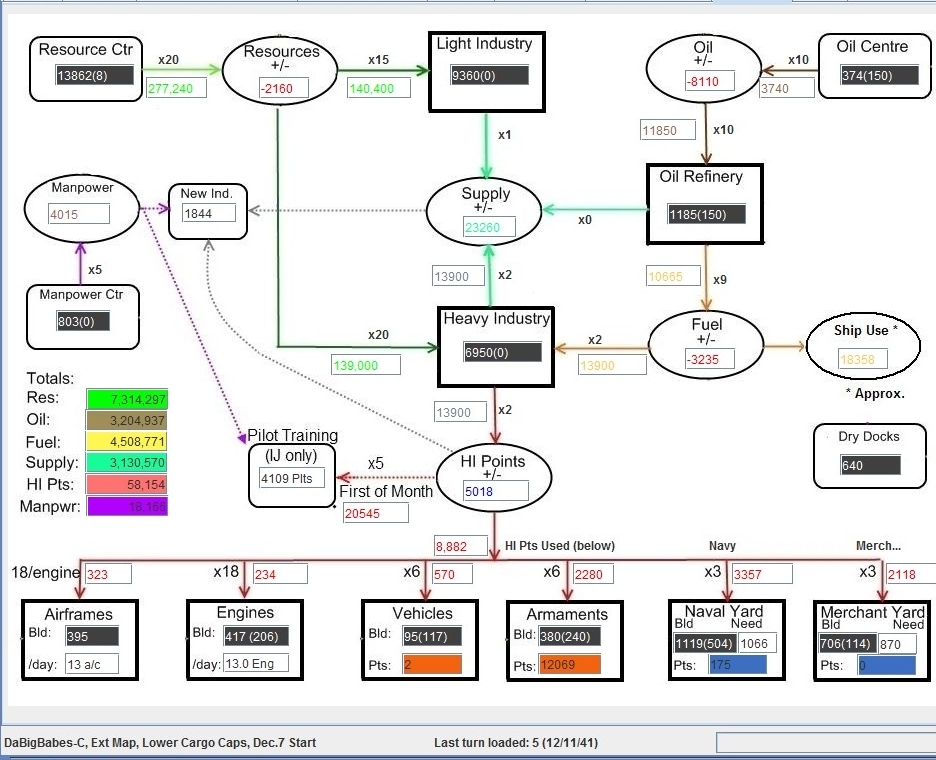This screenshot has width=936, height=760.
Task: Click the Pilot Training 4109 Plts field
Action: (x=292, y=478)
